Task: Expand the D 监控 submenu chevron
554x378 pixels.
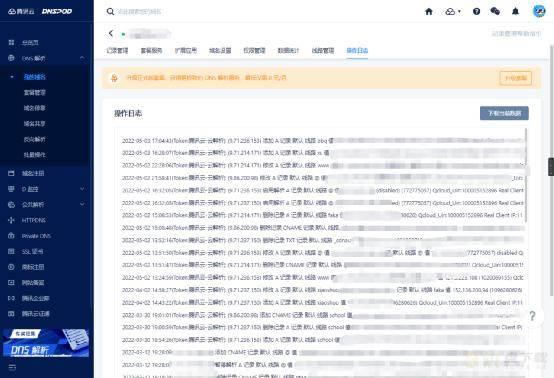Action: pyautogui.click(x=82, y=189)
